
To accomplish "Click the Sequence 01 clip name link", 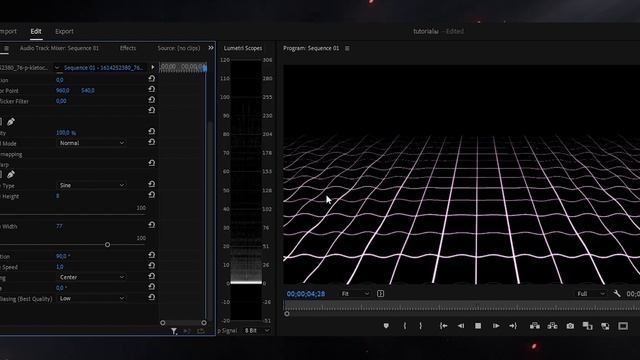I will point(103,67).
